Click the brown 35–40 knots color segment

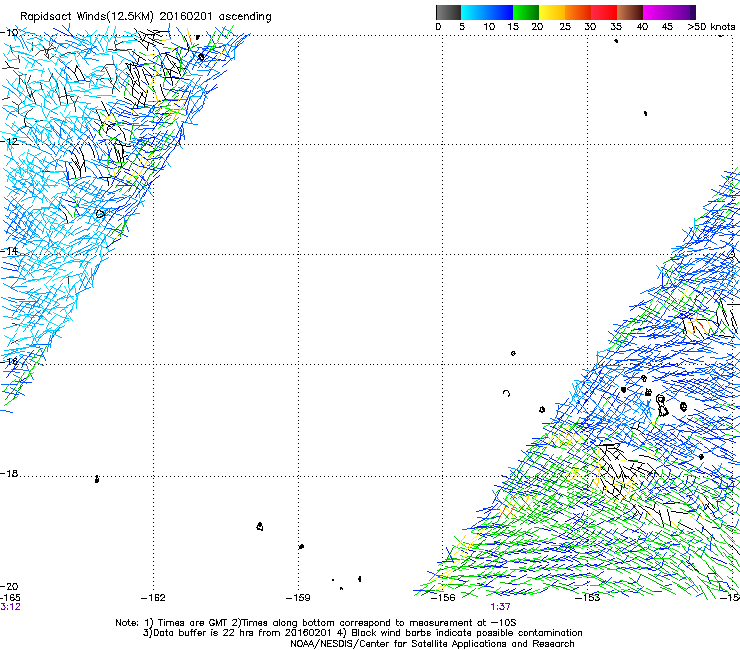pos(630,12)
